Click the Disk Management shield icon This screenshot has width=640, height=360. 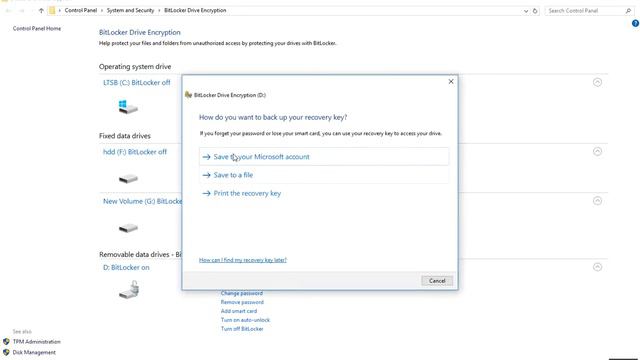click(6, 352)
